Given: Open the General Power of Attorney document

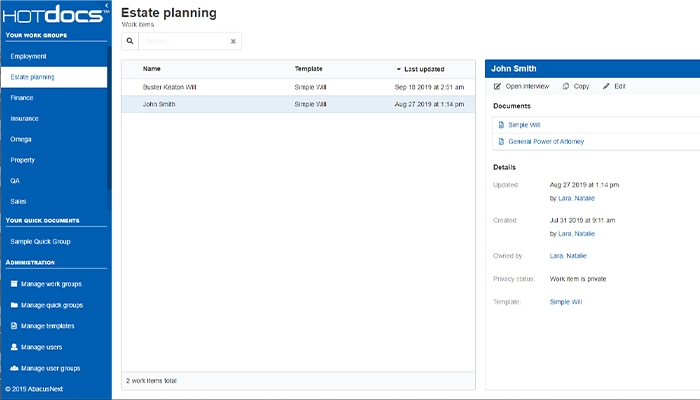Looking at the screenshot, I should tap(546, 142).
